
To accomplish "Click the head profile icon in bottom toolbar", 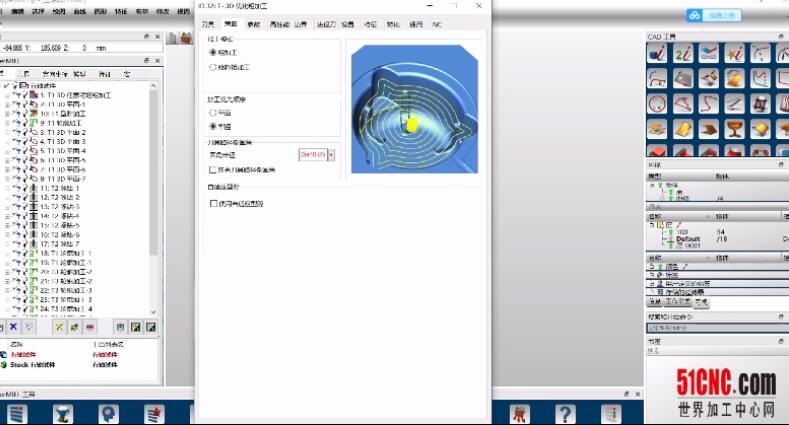I will 106,413.
